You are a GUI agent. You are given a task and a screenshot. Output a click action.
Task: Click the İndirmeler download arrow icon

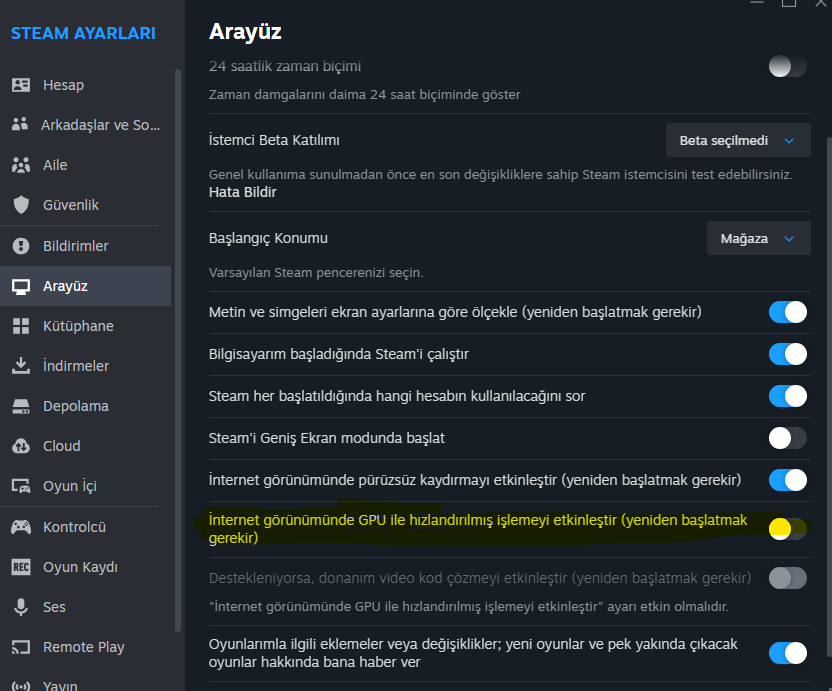coord(21,366)
